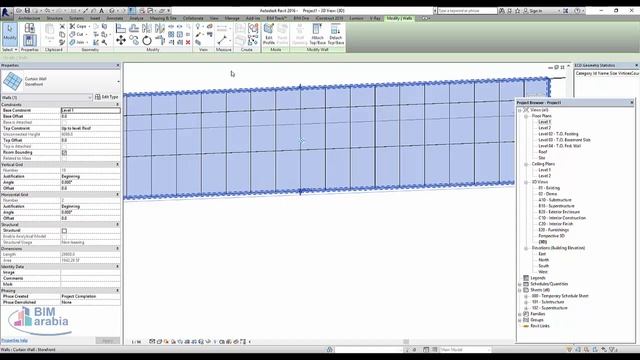Click the Measure tool icon
The height and width of the screenshot is (360, 640).
click(x=222, y=40)
